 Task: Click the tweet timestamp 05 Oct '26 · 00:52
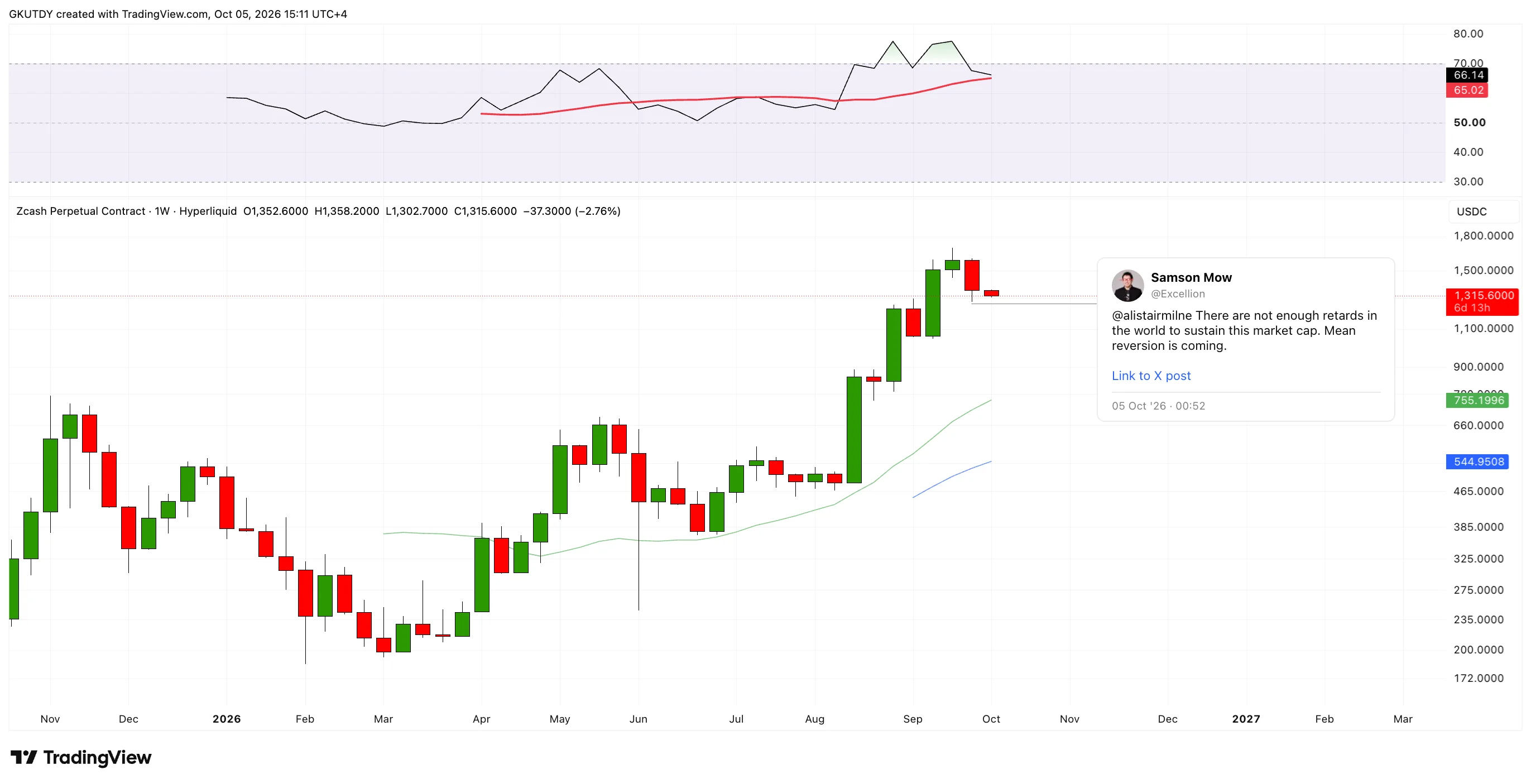(1158, 406)
